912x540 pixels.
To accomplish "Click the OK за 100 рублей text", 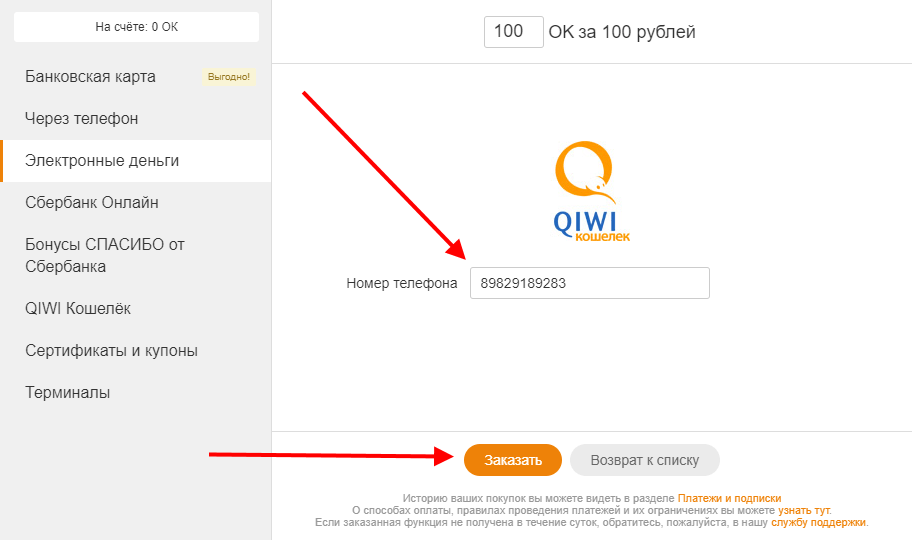I will [621, 32].
